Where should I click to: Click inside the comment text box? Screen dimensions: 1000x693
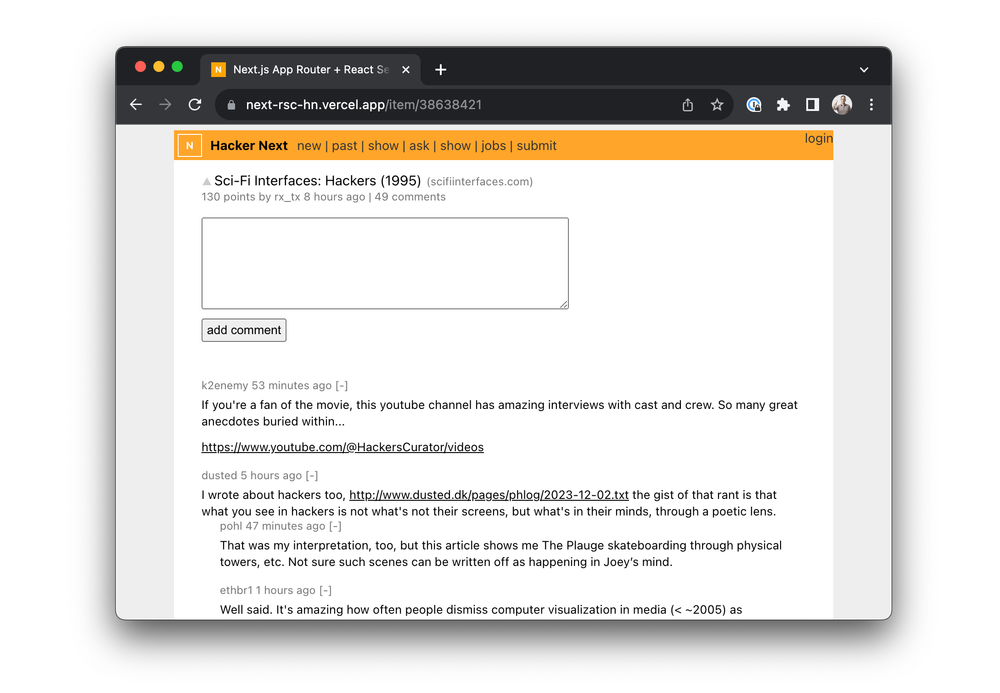coord(384,262)
